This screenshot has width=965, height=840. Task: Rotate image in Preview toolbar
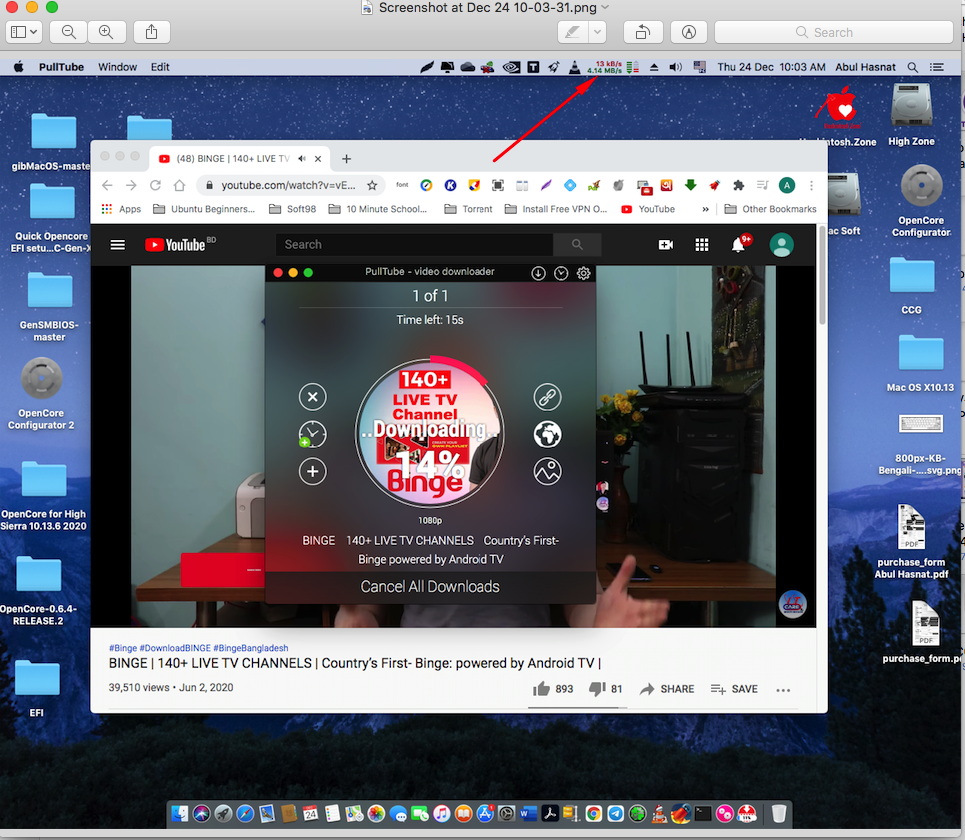point(643,32)
